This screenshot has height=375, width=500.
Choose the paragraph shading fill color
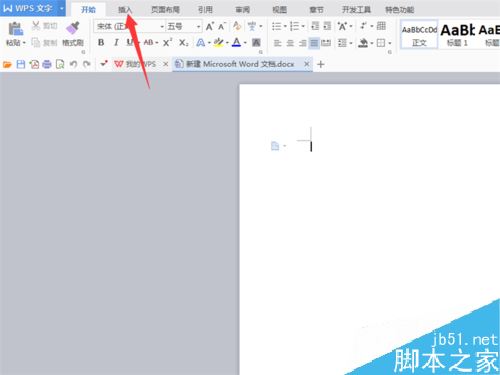click(x=363, y=43)
